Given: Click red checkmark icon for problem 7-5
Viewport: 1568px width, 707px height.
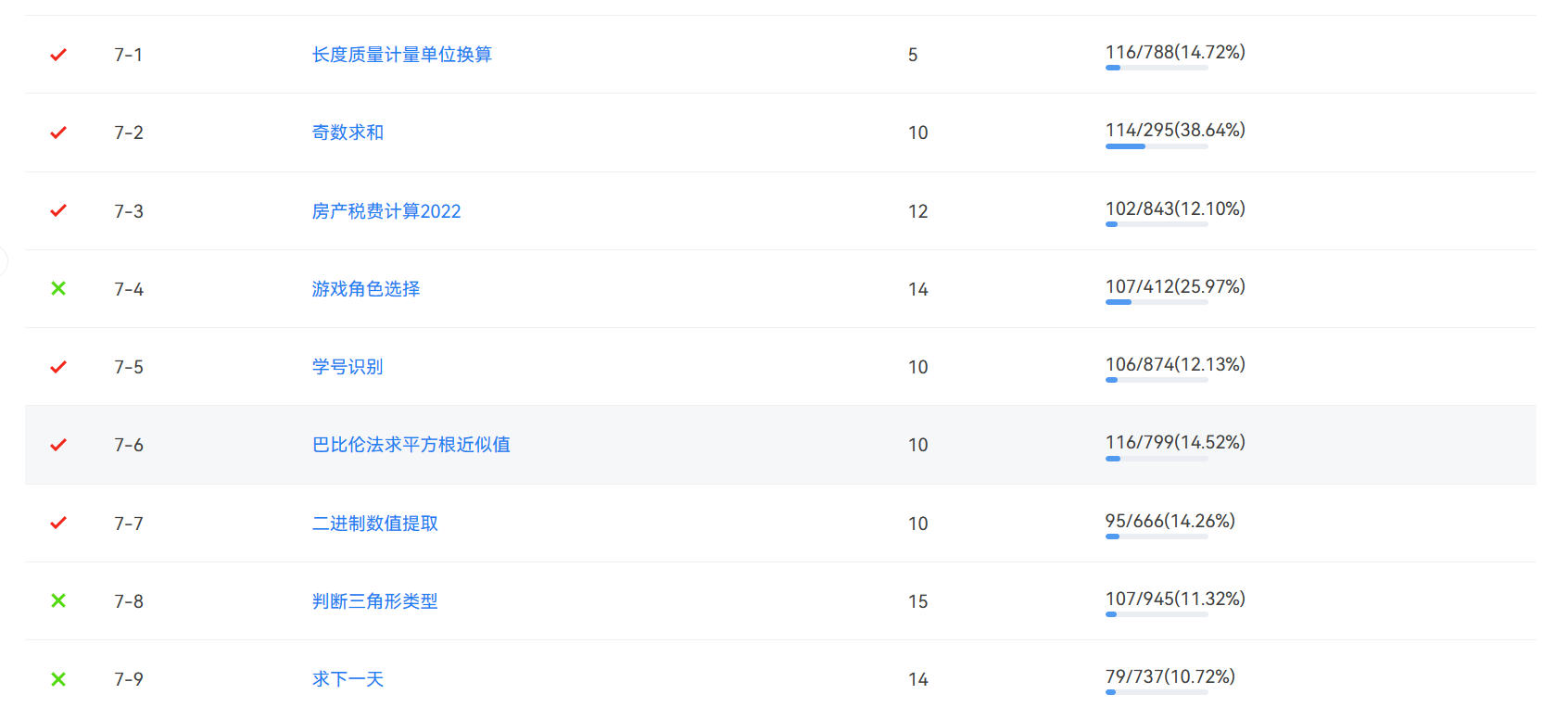Looking at the screenshot, I should (x=58, y=367).
